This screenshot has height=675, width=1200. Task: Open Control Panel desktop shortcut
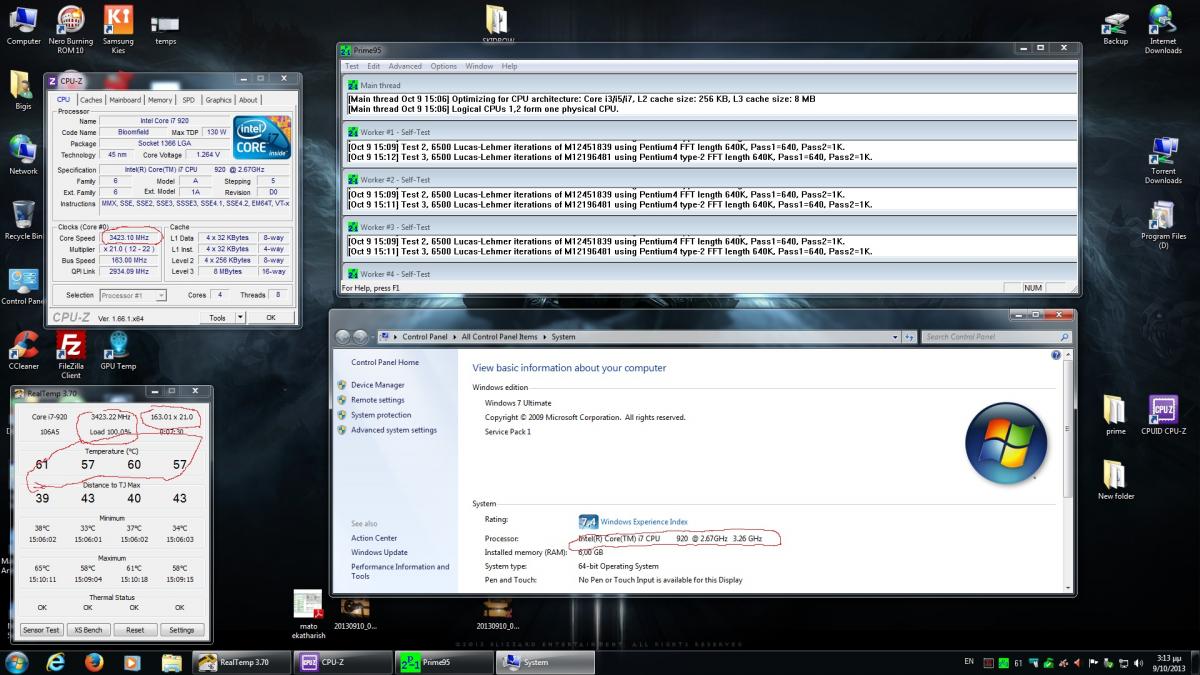click(x=23, y=286)
